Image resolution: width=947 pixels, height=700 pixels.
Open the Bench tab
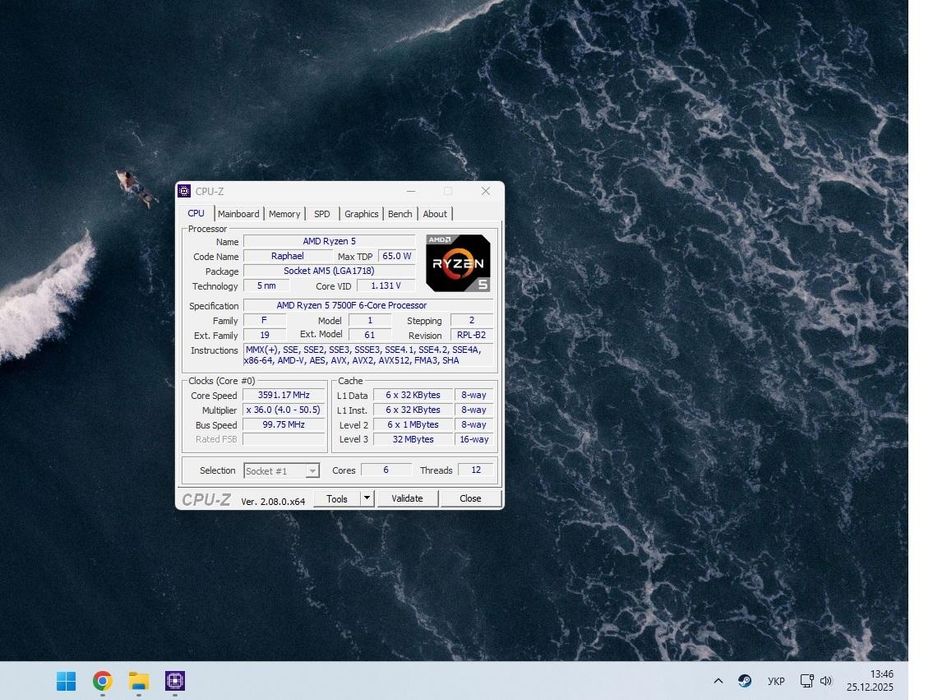point(400,214)
